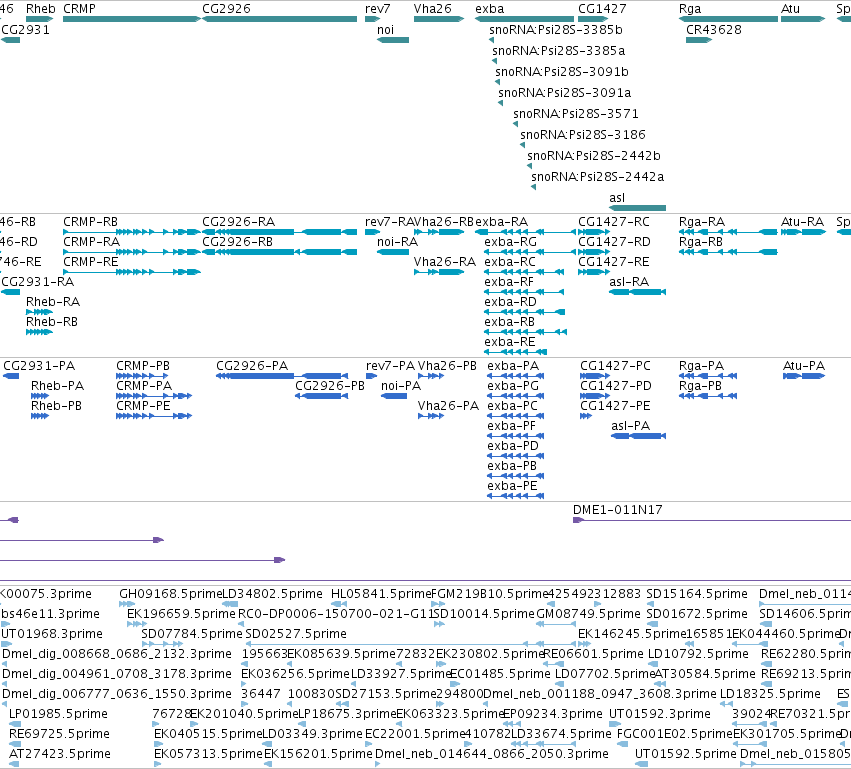Viewport: 851px width, 769px height.
Task: Click the exba-PE protein label
Action: pyautogui.click(x=512, y=486)
